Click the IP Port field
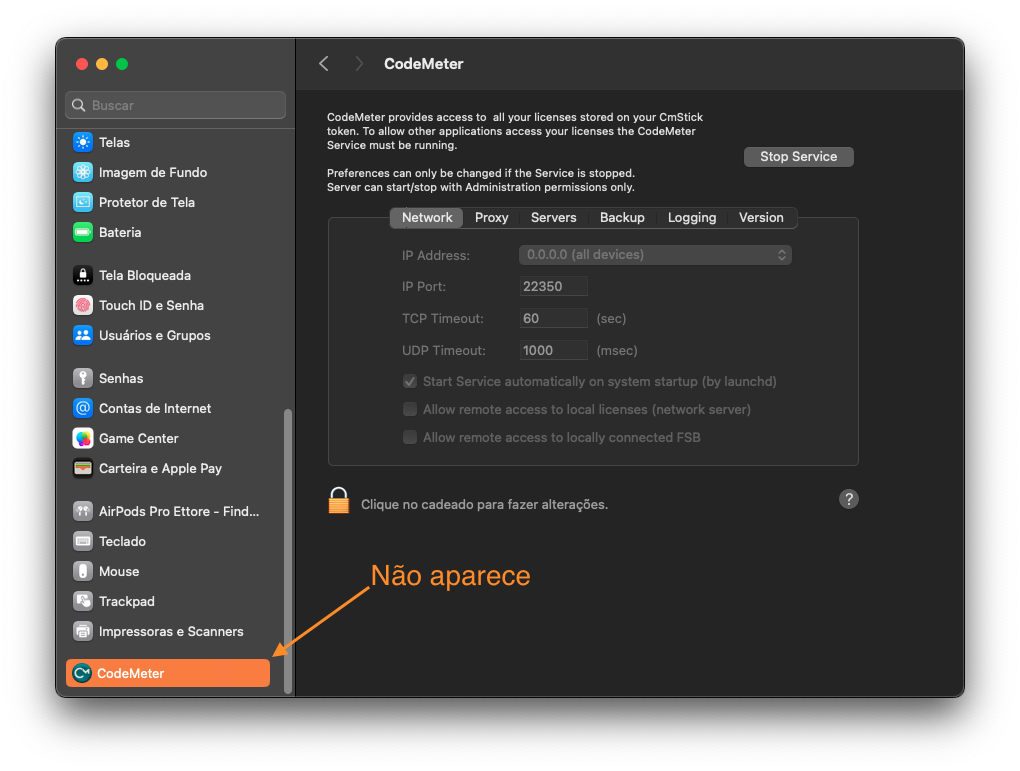1020x771 pixels. [554, 286]
